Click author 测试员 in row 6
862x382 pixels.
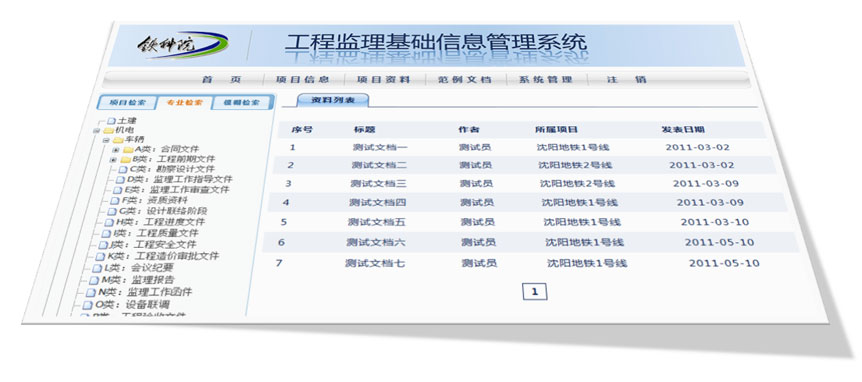(x=478, y=242)
